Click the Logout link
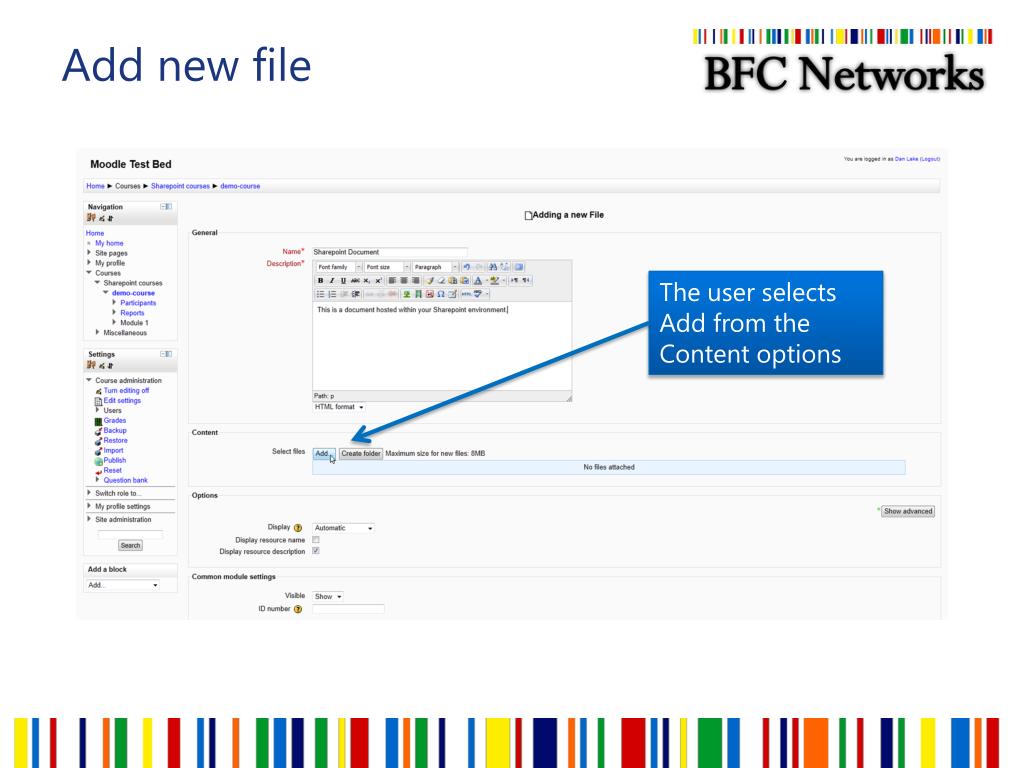This screenshot has width=1024, height=768. click(931, 159)
